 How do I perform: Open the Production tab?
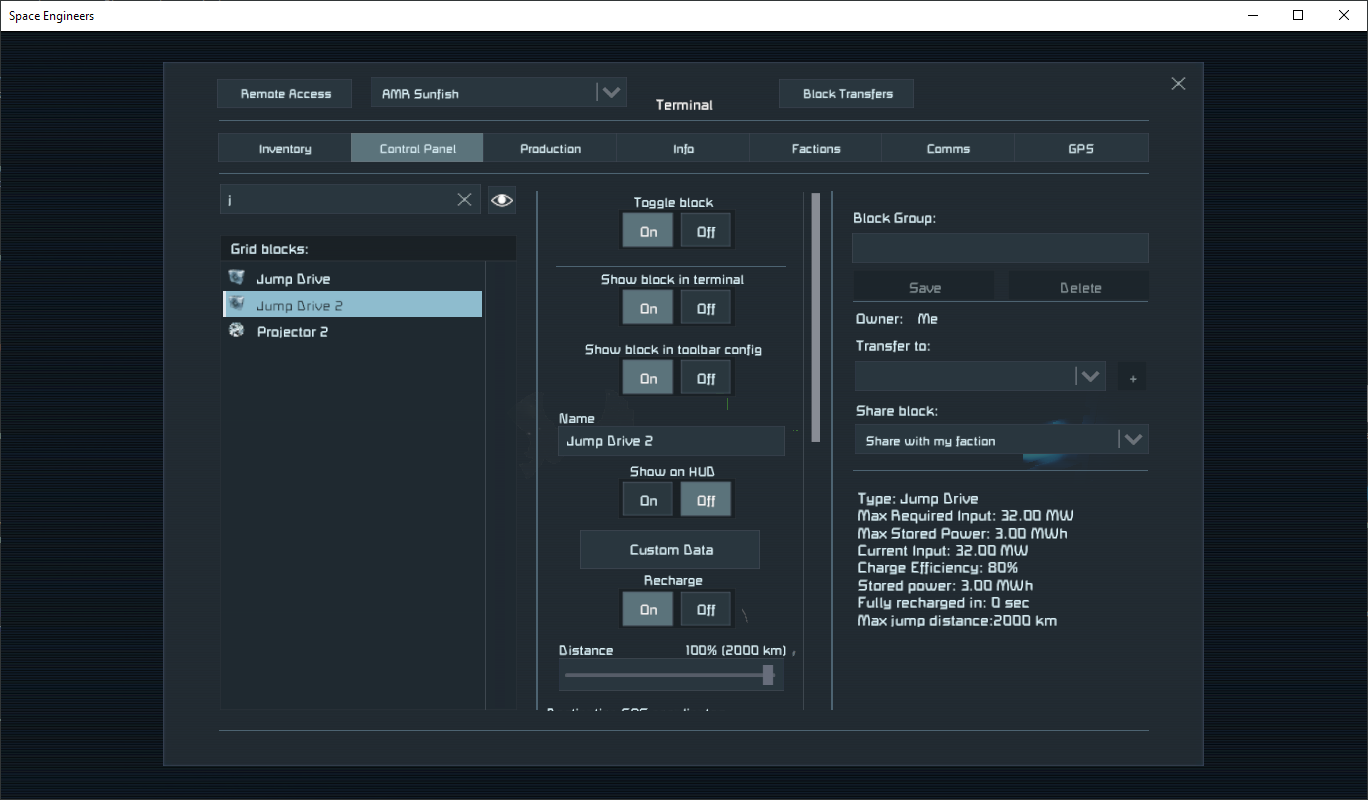[550, 148]
